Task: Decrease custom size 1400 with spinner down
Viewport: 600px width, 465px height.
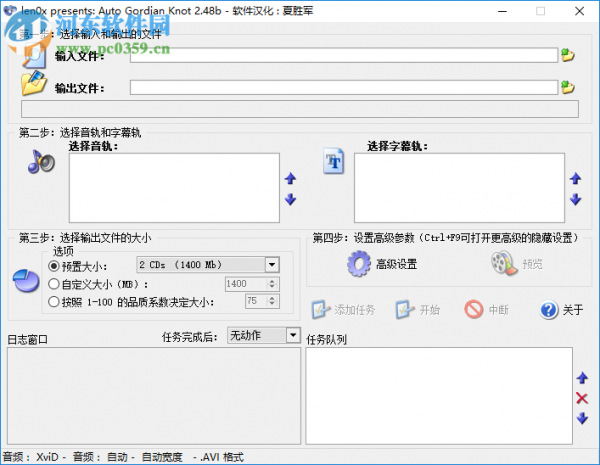Action: pyautogui.click(x=272, y=287)
